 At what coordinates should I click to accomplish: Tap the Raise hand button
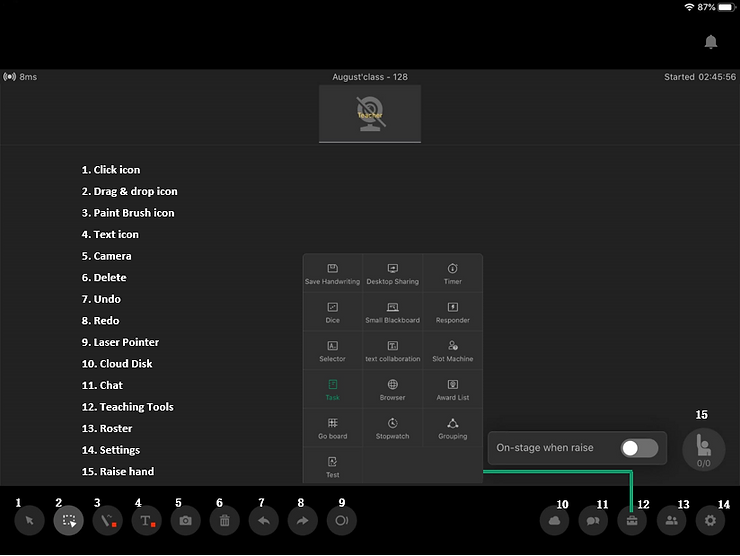click(704, 449)
